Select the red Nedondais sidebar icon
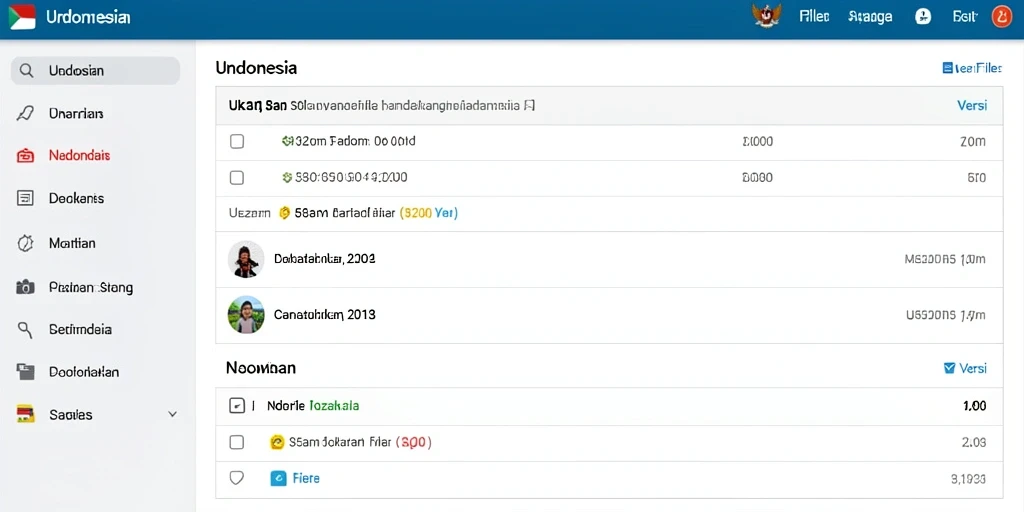Screen dimensions: 1024x512 [x=25, y=156]
